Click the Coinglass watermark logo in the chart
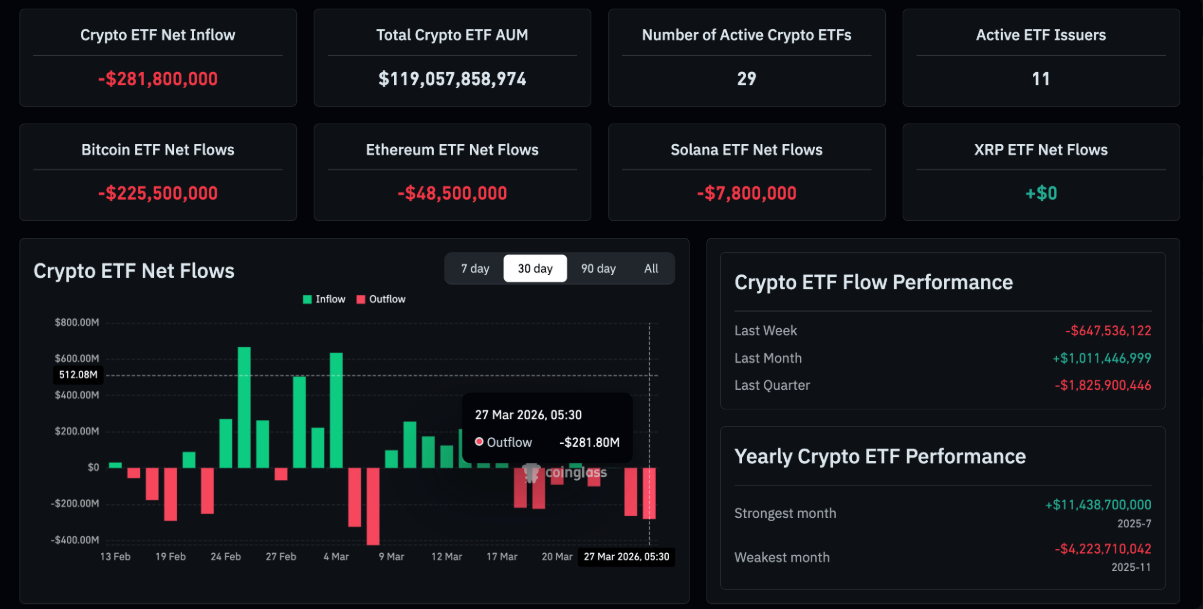Viewport: 1203px width, 609px height. click(x=531, y=474)
